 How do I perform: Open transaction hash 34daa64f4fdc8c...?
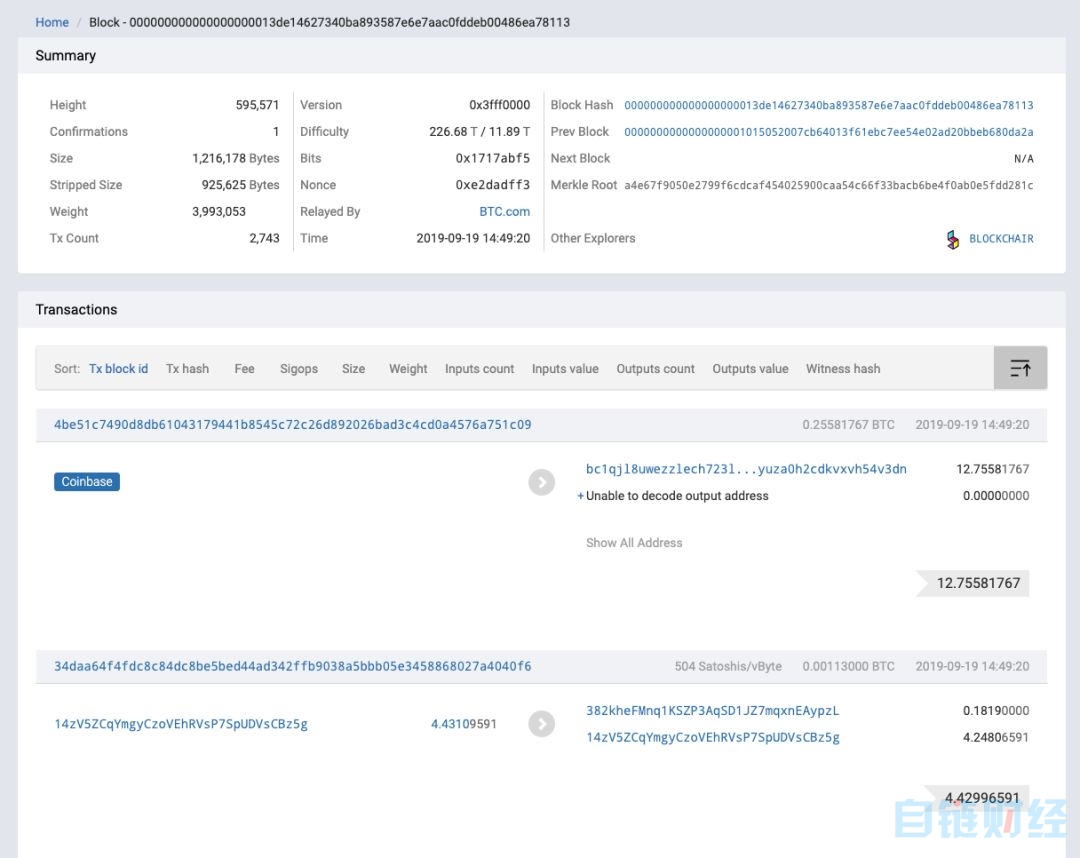tap(293, 667)
